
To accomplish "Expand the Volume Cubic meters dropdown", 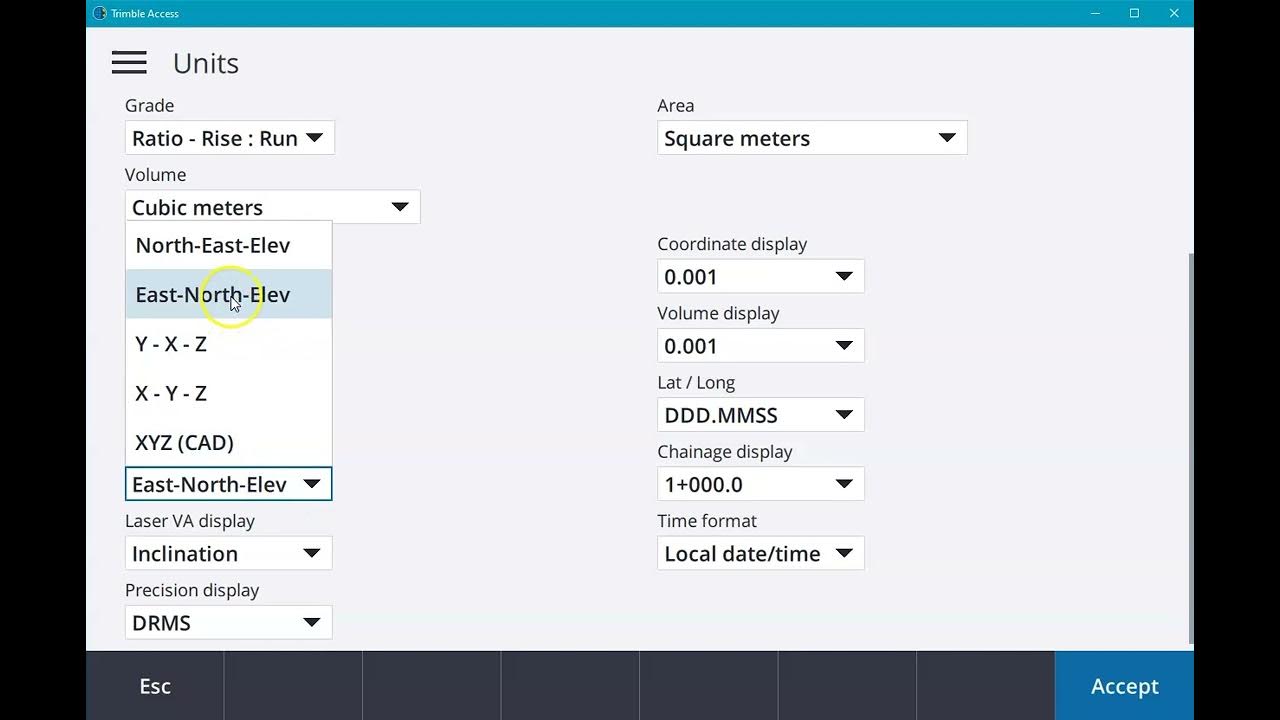I will click(x=272, y=207).
